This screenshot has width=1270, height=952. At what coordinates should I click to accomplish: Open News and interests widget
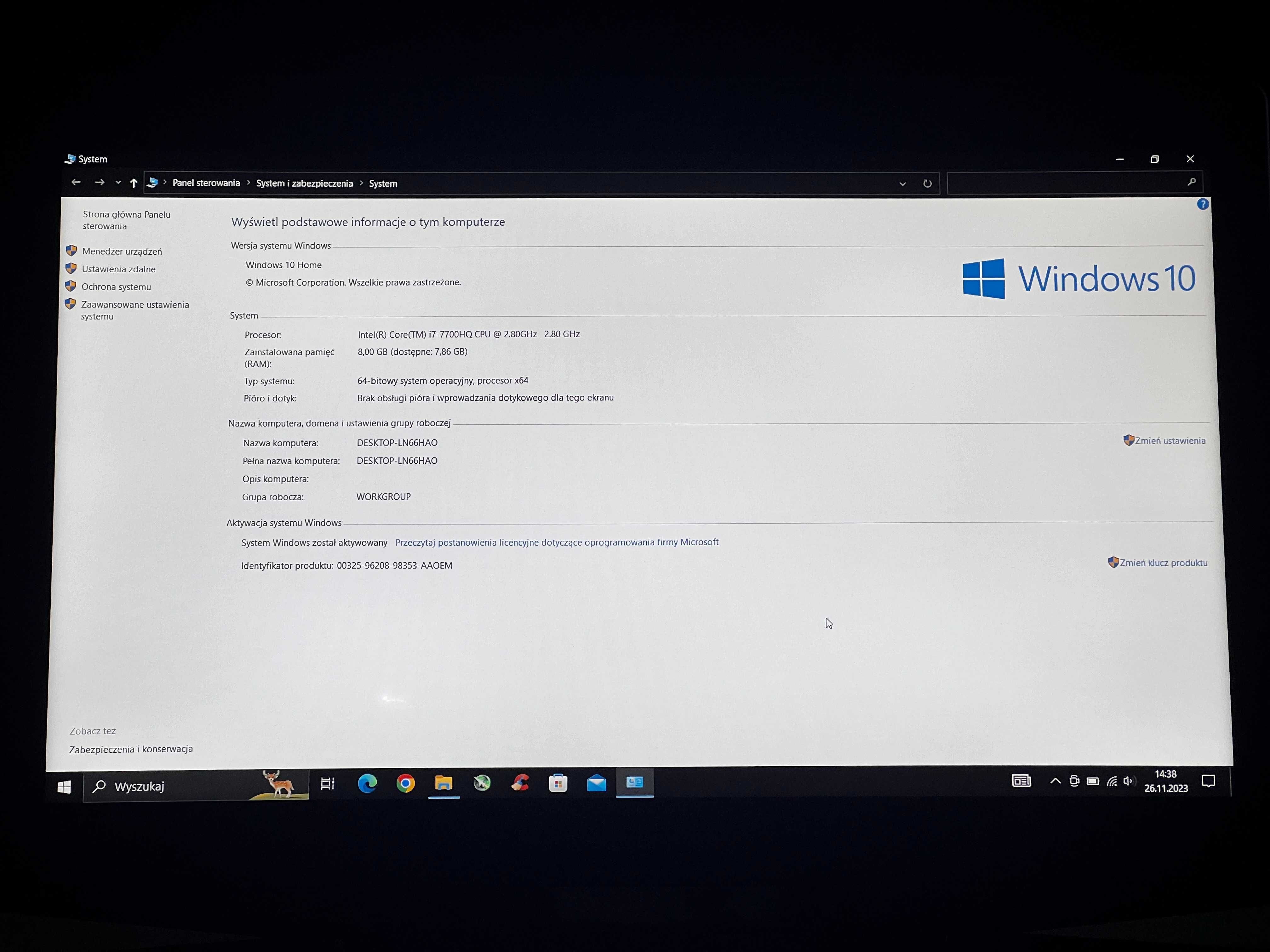click(x=1021, y=781)
